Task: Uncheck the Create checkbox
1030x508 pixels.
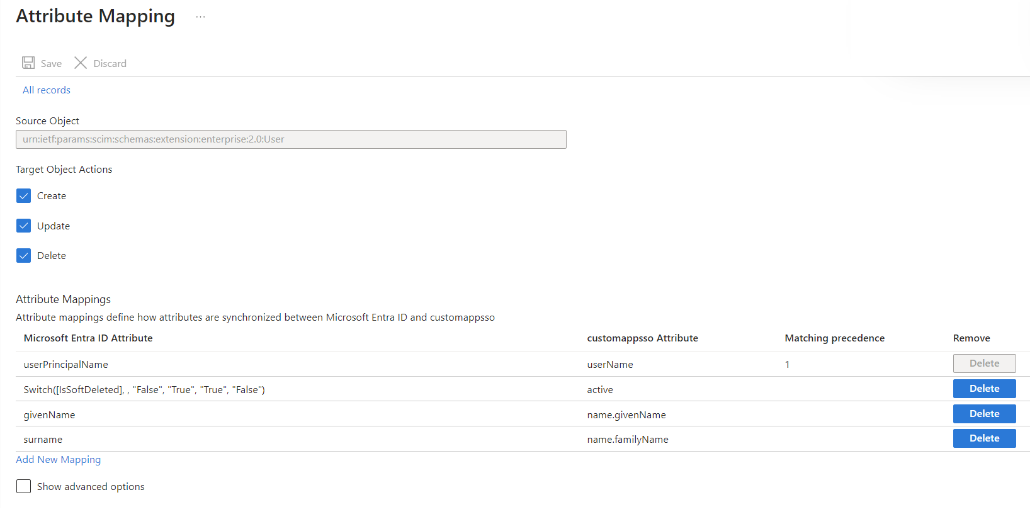Action: (24, 196)
